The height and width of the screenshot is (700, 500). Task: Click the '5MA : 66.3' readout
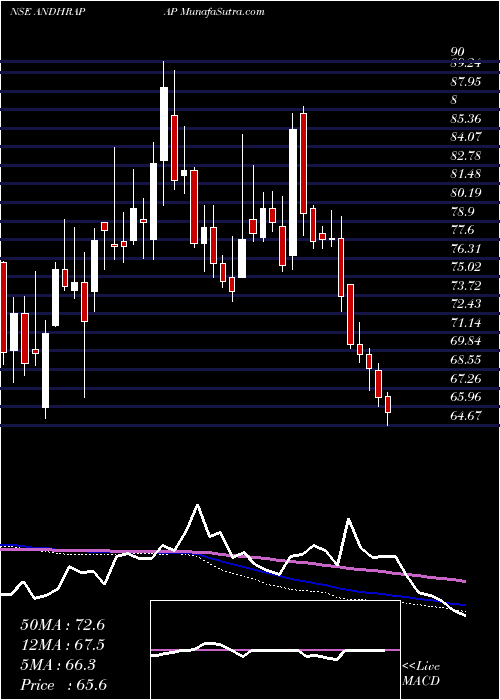(59, 665)
